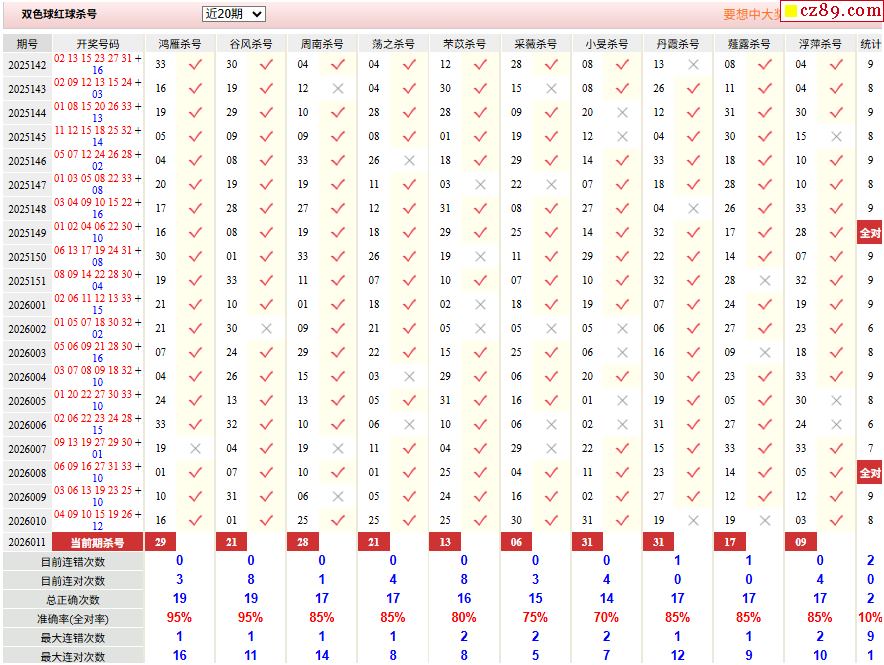Click the red 06 kill number under 采薇杀号
Viewport: 884px width, 665px height.
click(516, 542)
